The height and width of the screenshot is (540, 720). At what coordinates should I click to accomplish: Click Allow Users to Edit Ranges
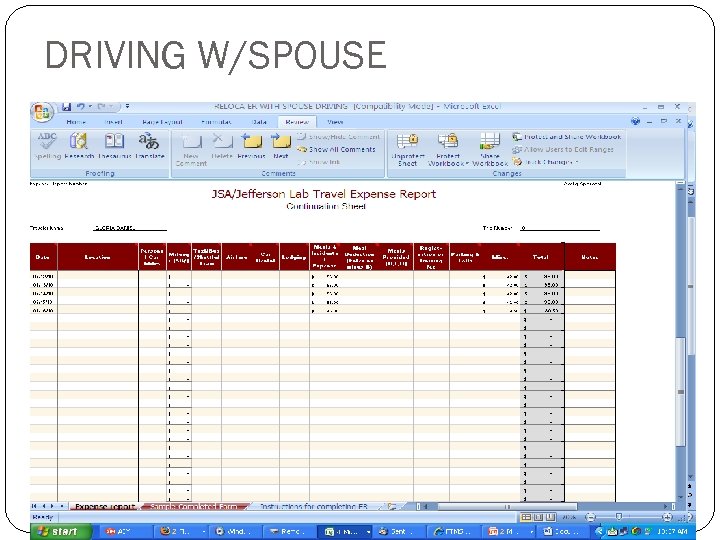pyautogui.click(x=563, y=149)
